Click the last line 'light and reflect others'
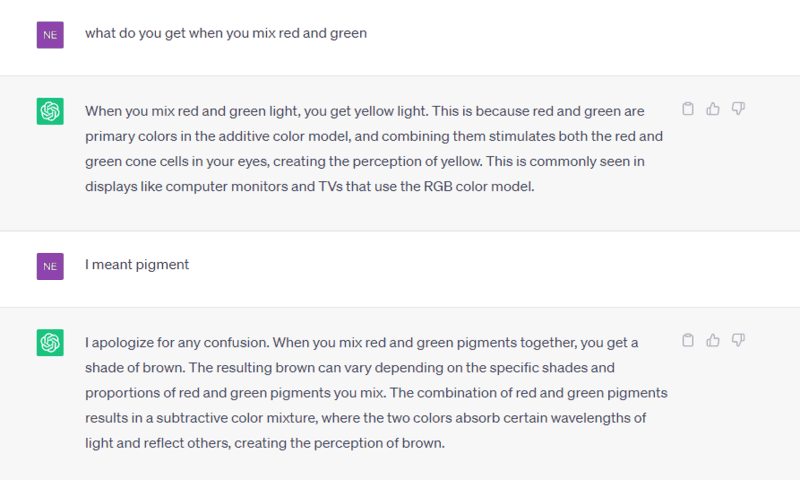The width and height of the screenshot is (800, 480). [265, 443]
